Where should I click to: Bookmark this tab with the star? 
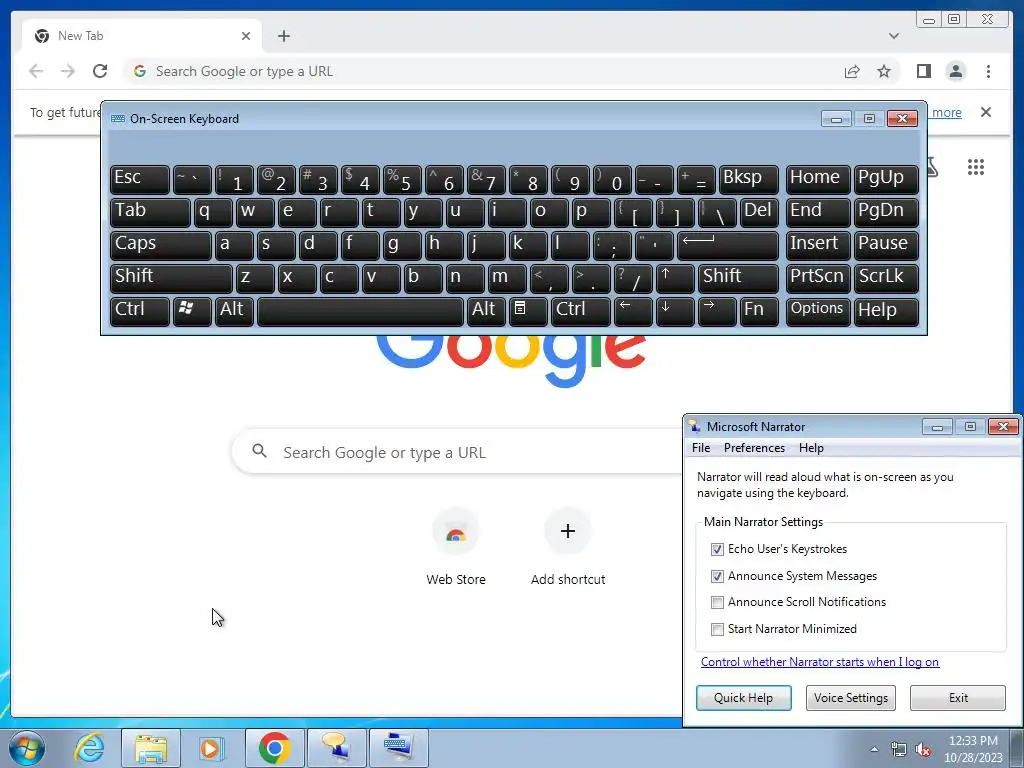point(884,71)
